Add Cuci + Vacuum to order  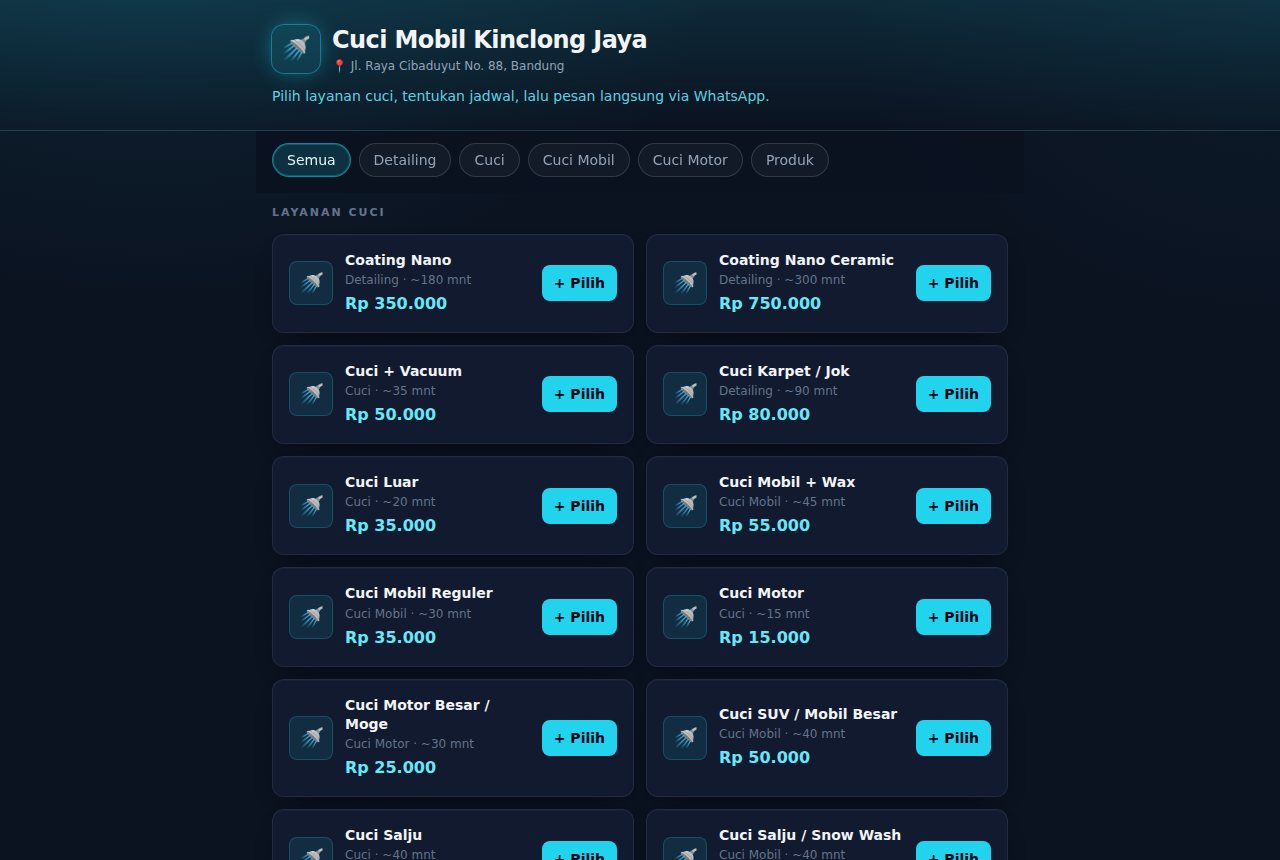click(579, 394)
